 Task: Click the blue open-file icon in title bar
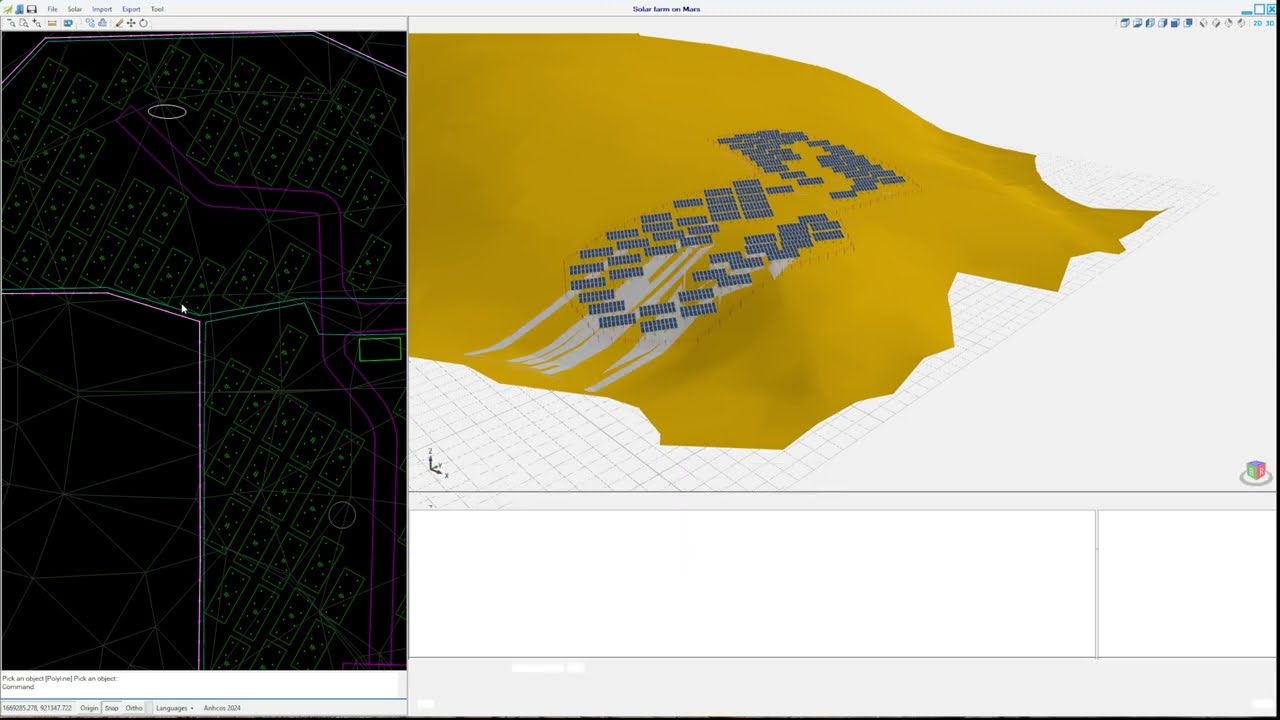click(x=19, y=9)
